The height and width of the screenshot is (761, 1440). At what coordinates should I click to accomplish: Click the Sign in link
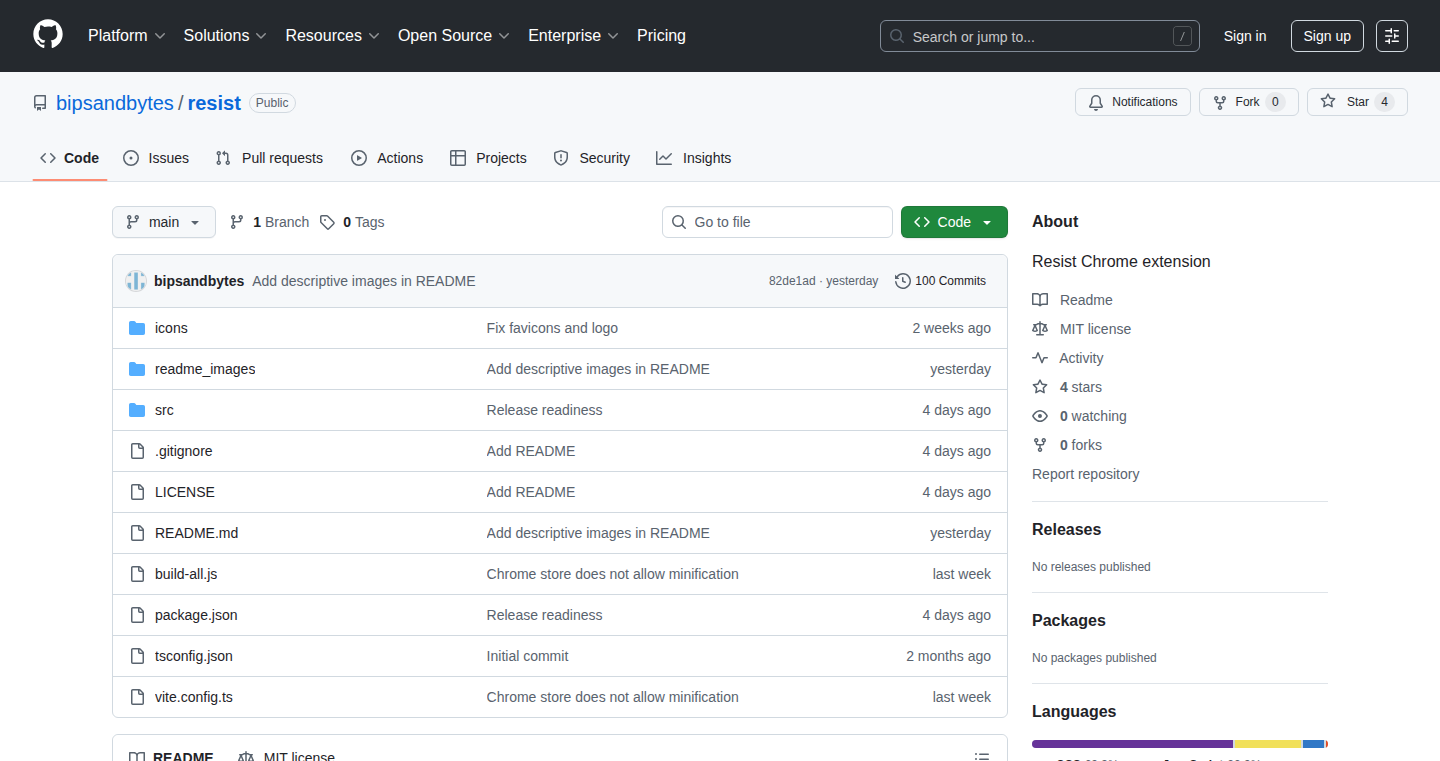[1245, 36]
